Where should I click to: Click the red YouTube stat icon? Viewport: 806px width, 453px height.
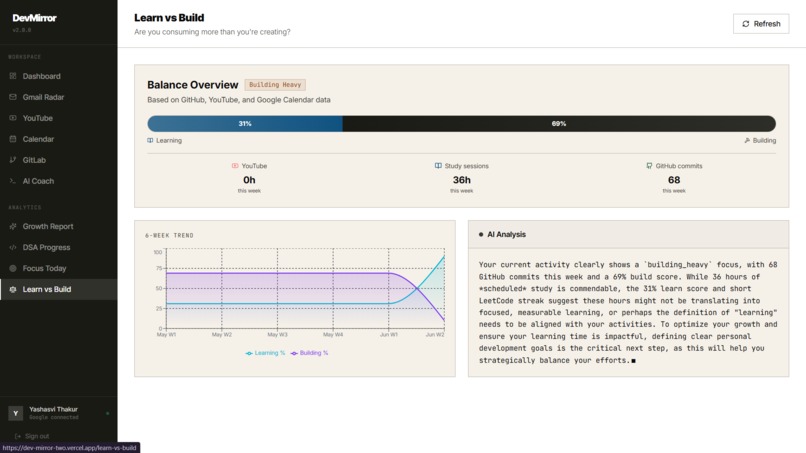coord(235,166)
